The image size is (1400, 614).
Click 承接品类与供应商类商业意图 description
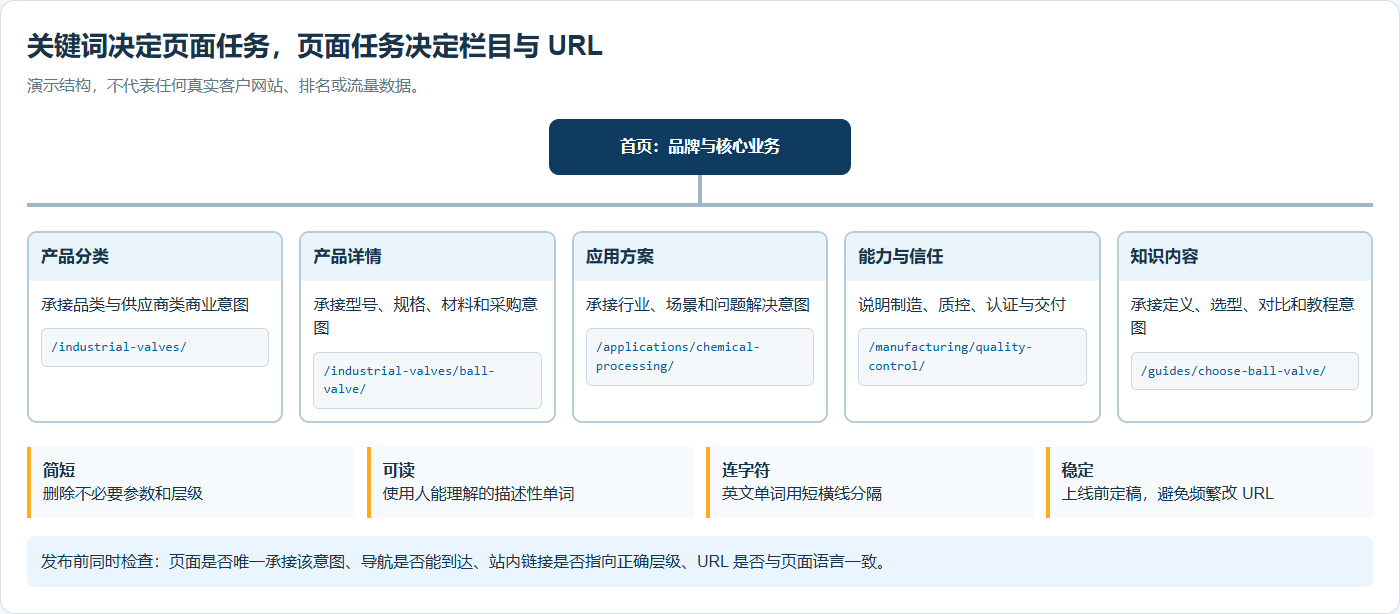[145, 305]
